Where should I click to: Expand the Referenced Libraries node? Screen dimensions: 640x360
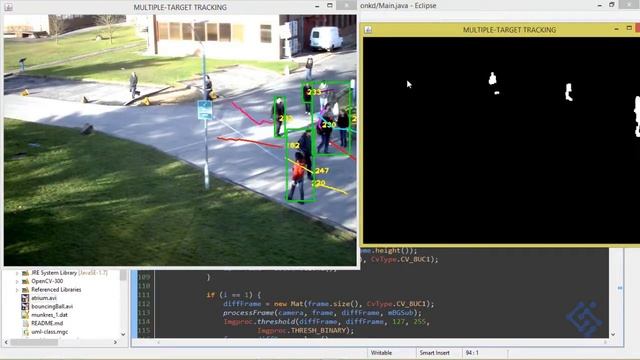[x=17, y=290]
